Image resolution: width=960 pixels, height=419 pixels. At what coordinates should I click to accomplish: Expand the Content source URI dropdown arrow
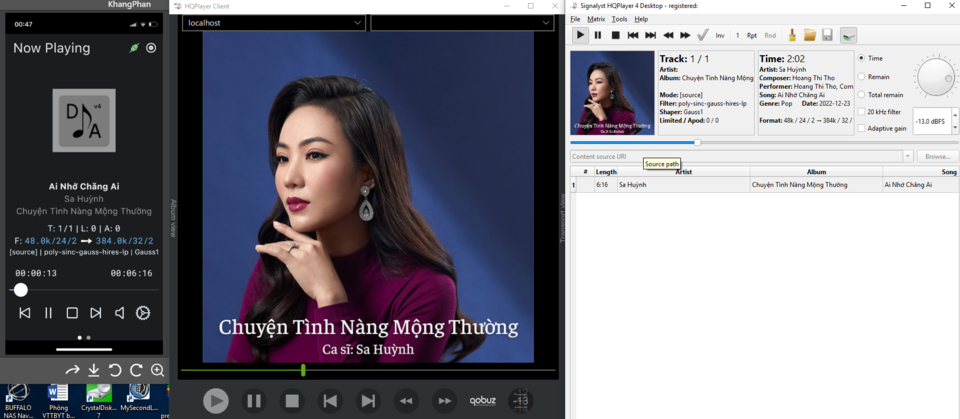coord(908,157)
